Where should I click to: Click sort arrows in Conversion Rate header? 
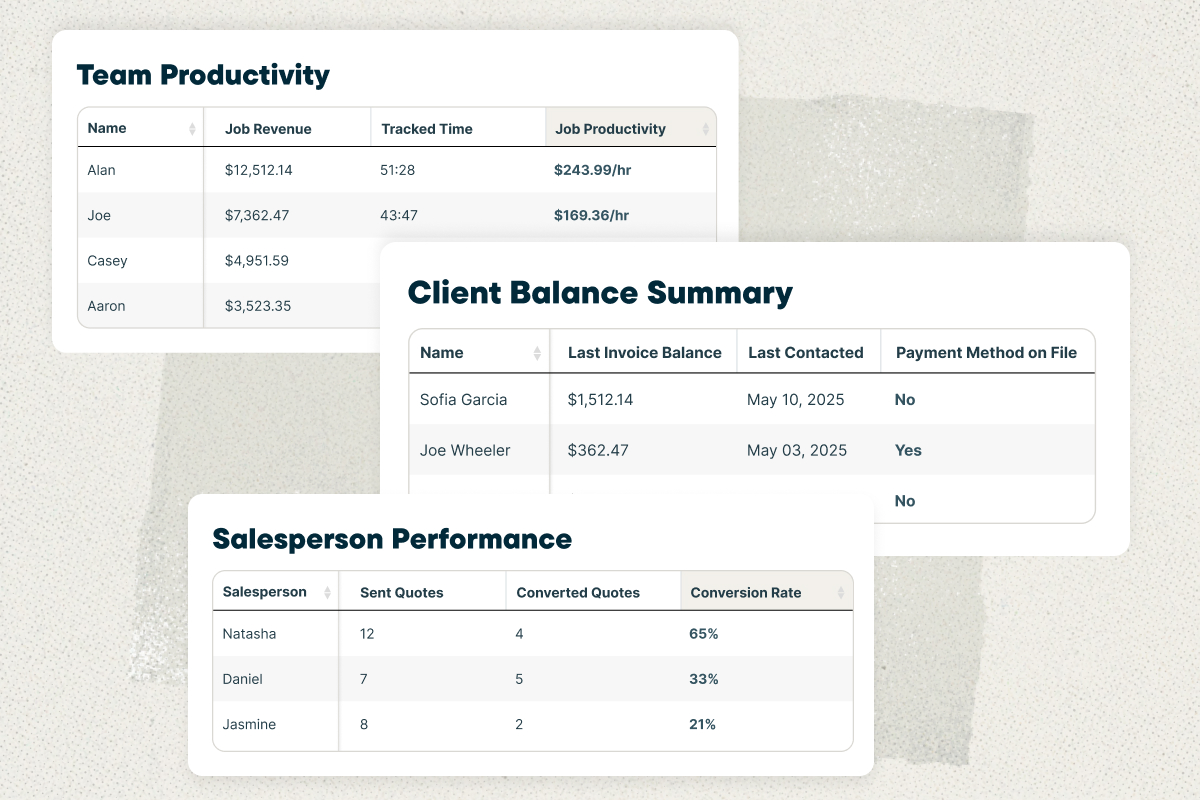841,593
